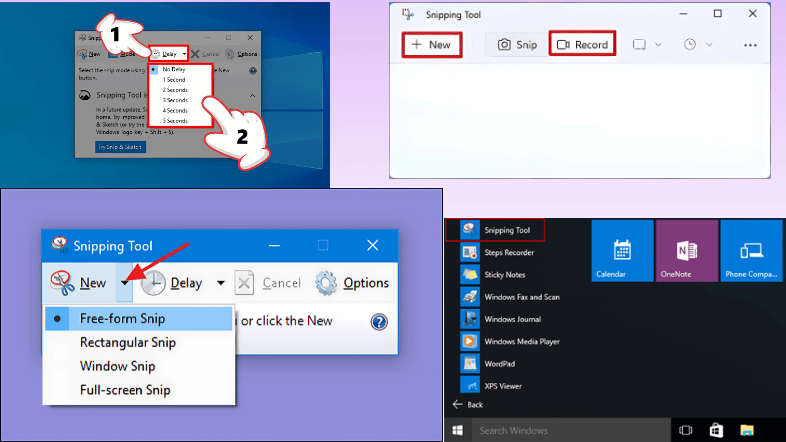Click New in the small Snipping Tool window
Viewport: 786px width, 442px height.
click(89, 54)
